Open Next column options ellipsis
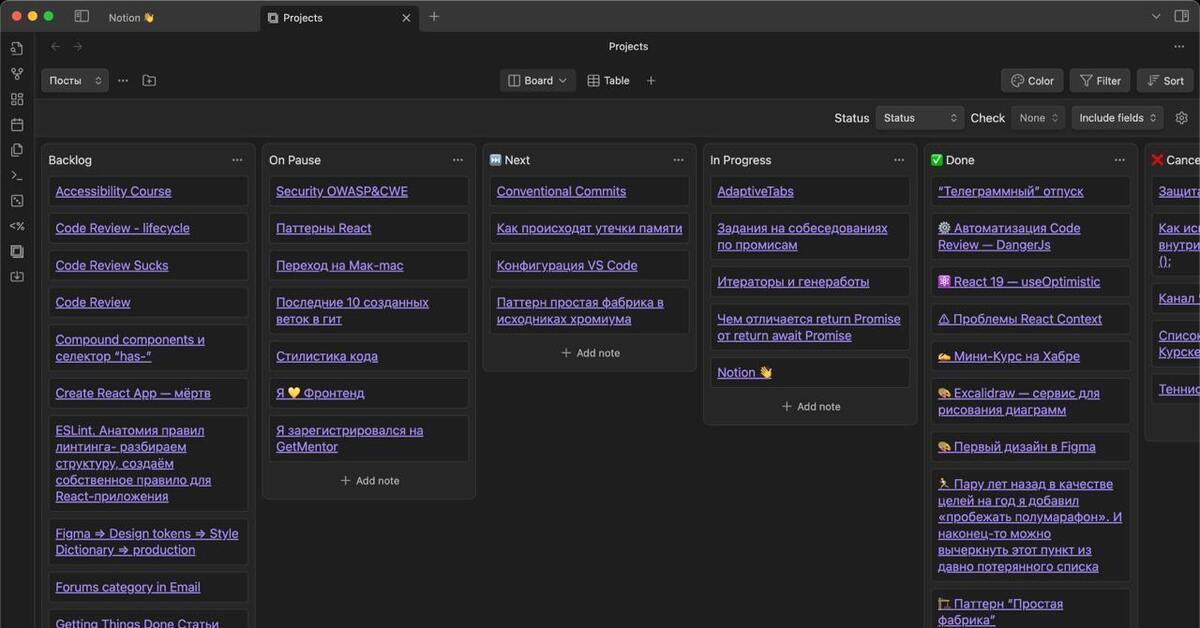1200x628 pixels. (x=678, y=160)
